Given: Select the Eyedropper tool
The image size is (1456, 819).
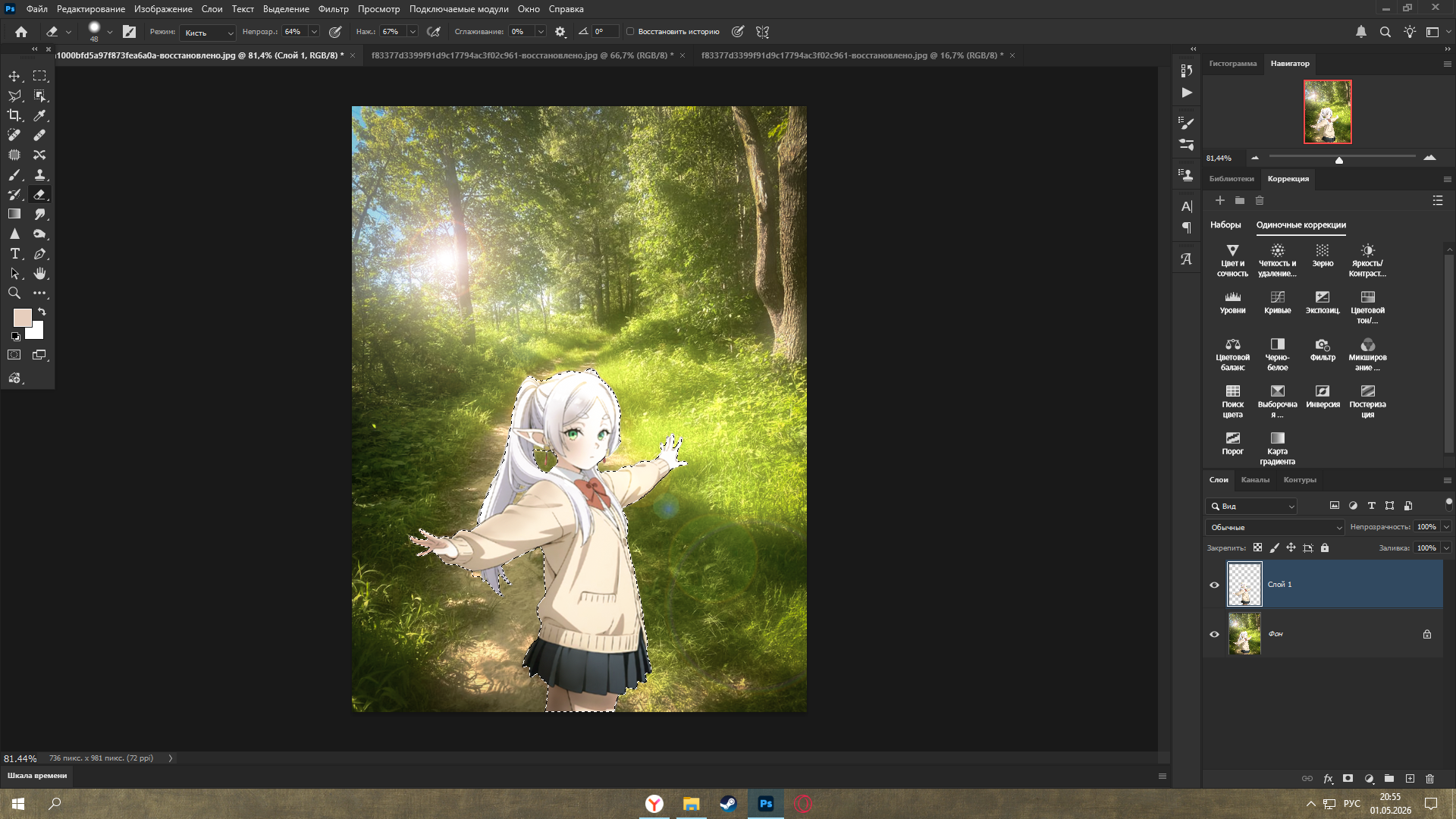Looking at the screenshot, I should pyautogui.click(x=39, y=115).
